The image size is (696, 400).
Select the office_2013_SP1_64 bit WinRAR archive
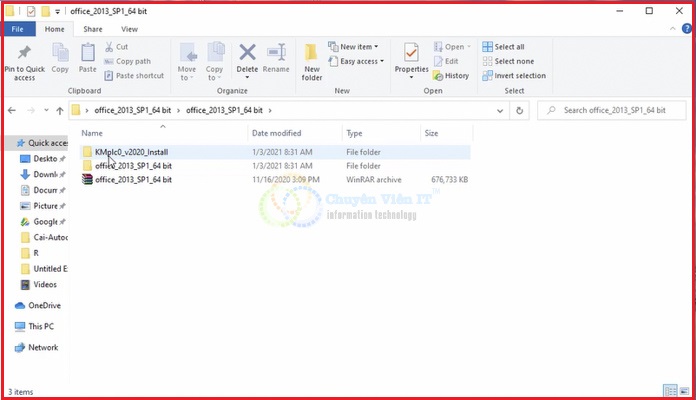pyautogui.click(x=275, y=180)
